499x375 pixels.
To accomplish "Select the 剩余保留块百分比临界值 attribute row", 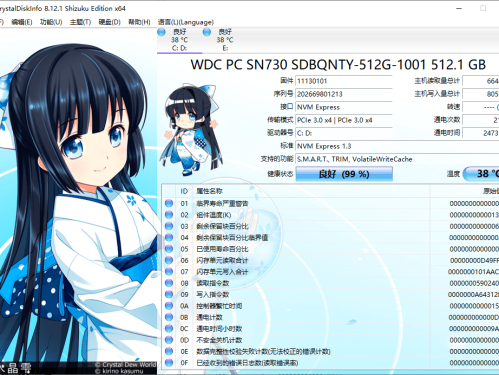I will point(330,237).
